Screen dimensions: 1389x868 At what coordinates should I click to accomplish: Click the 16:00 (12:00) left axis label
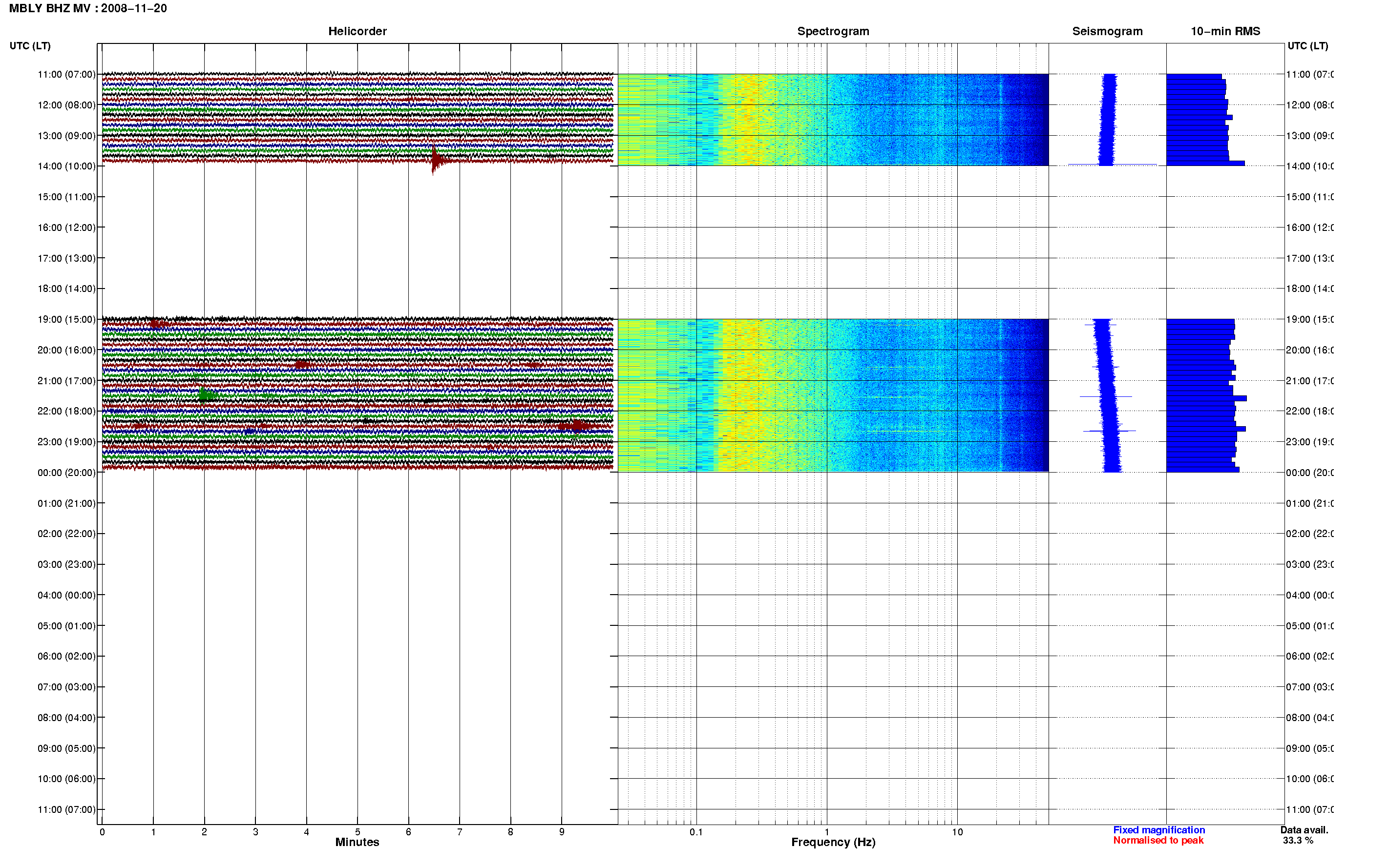coord(66,228)
